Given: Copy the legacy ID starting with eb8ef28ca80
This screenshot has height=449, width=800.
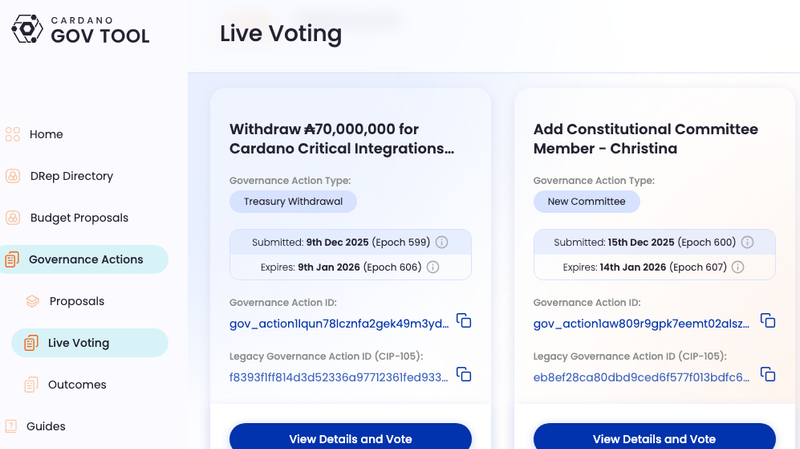Looking at the screenshot, I should pyautogui.click(x=768, y=374).
